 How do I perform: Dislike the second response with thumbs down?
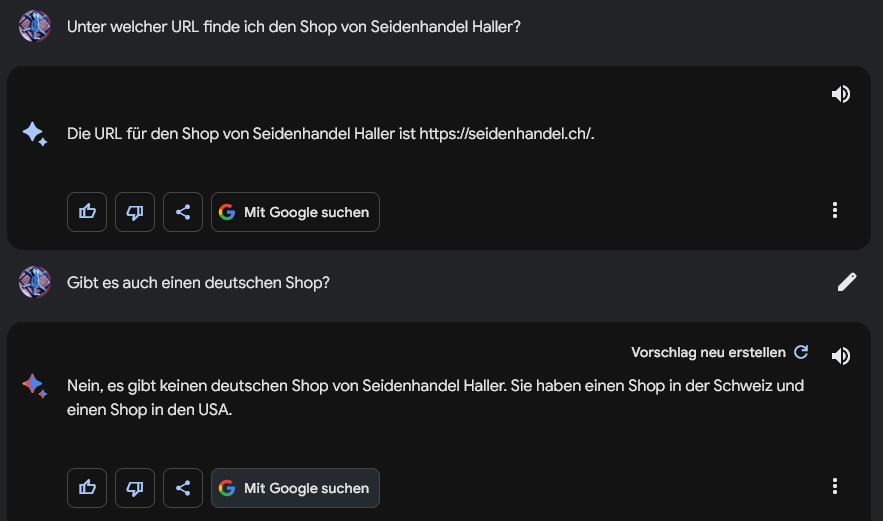coord(135,488)
